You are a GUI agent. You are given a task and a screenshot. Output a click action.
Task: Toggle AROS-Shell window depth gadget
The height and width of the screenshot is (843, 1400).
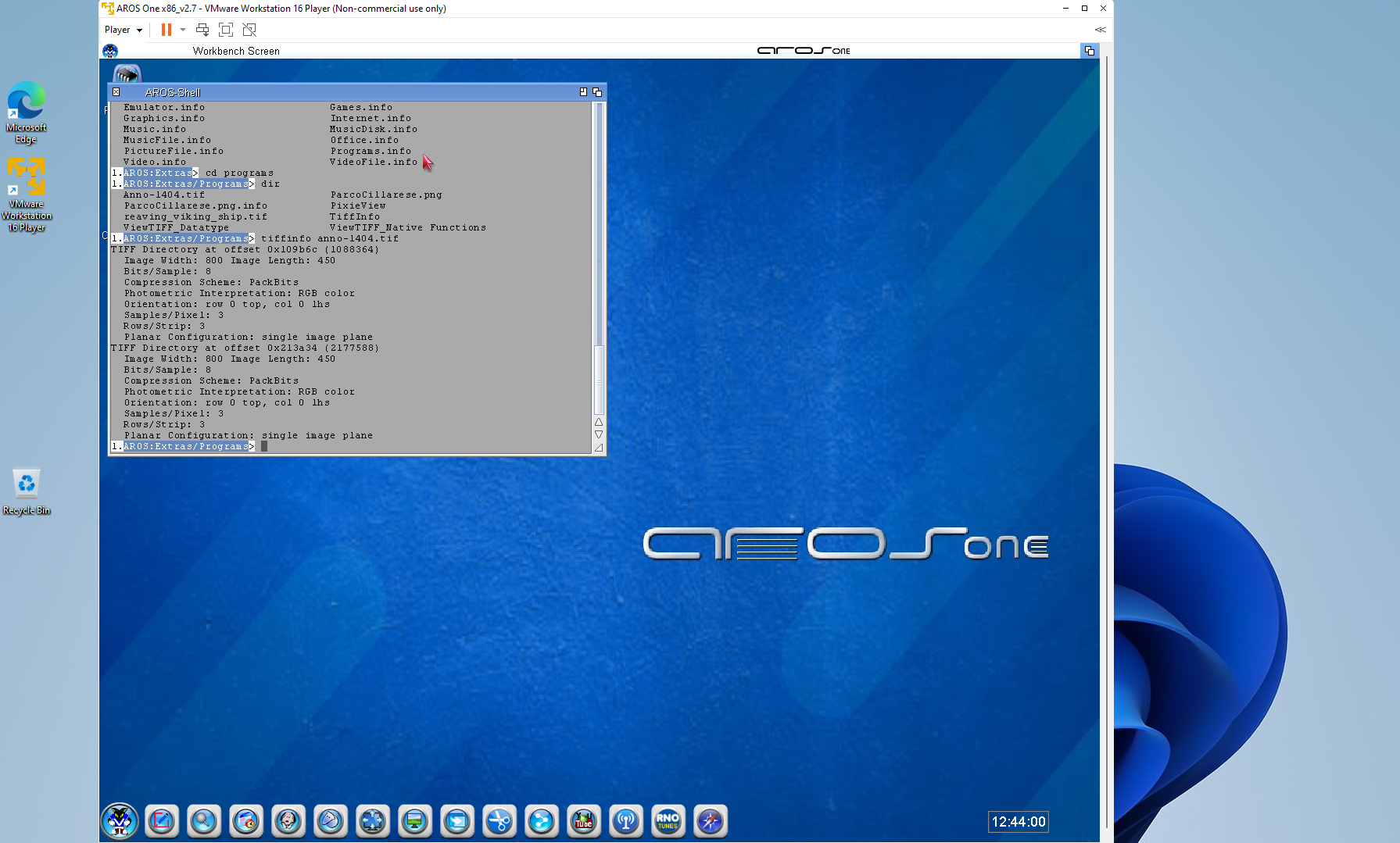[x=597, y=92]
